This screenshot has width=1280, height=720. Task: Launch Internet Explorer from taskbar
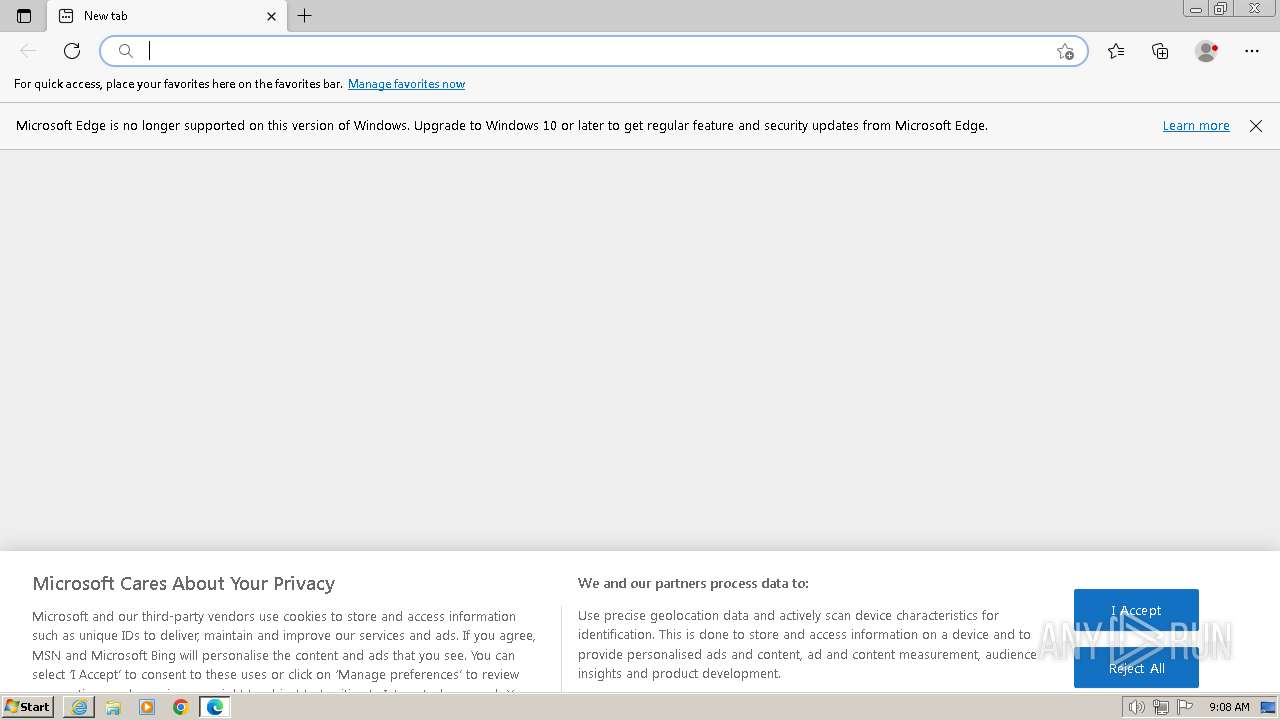coord(79,707)
